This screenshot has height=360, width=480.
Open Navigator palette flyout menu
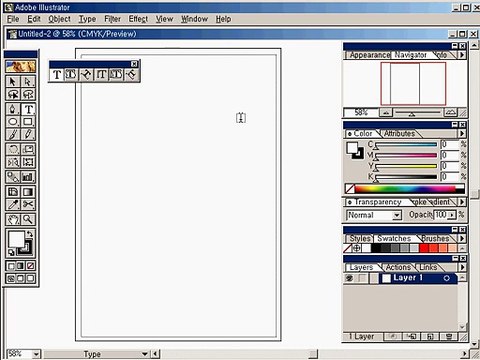click(x=462, y=55)
